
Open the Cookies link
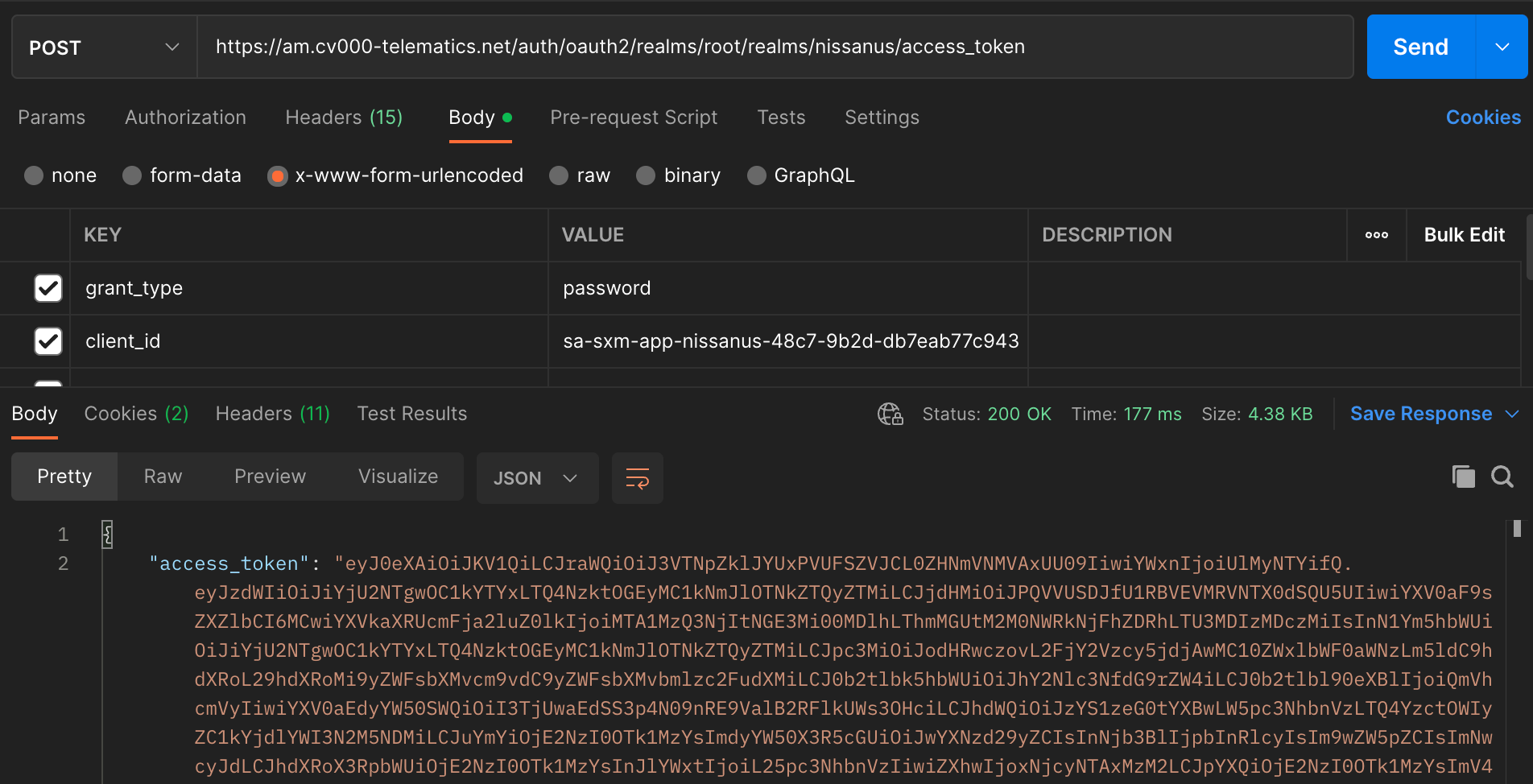coord(1483,118)
